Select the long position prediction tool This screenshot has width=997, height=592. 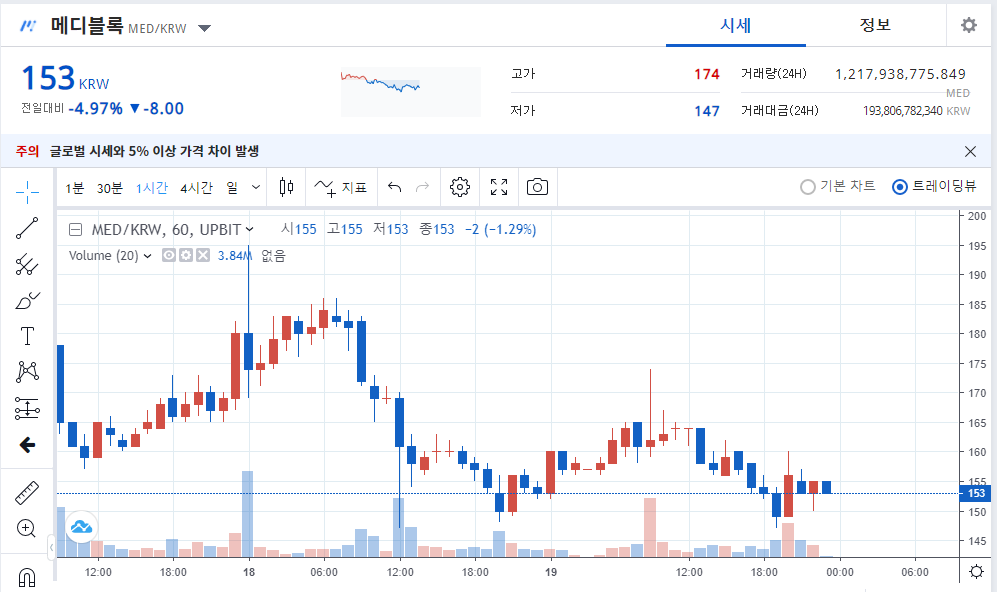27,408
